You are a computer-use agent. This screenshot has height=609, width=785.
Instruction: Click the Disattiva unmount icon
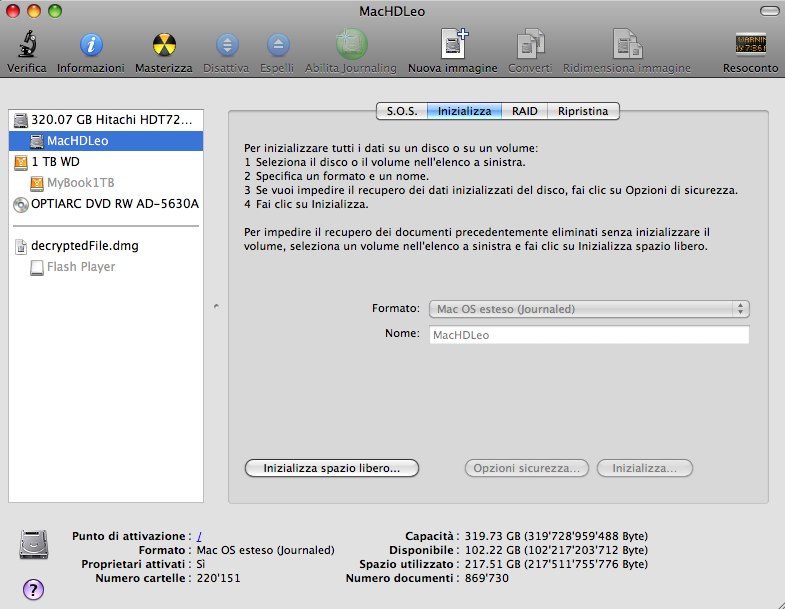(227, 45)
